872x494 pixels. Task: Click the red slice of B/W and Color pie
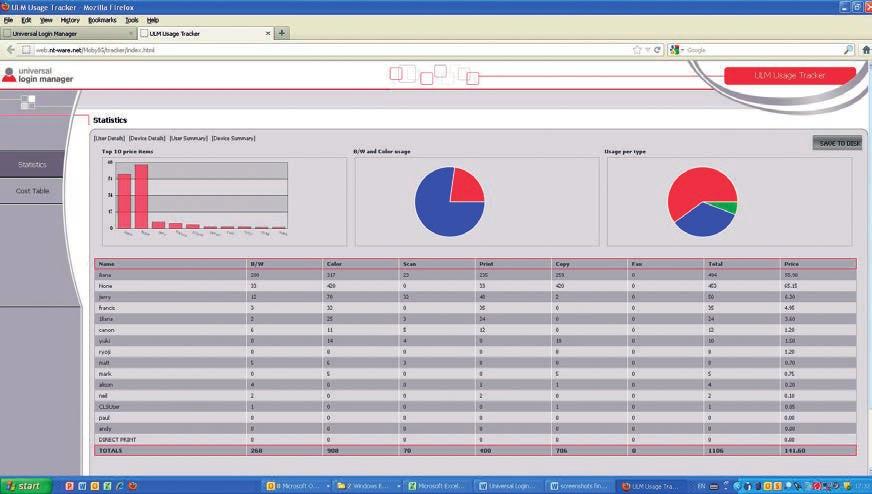point(466,186)
